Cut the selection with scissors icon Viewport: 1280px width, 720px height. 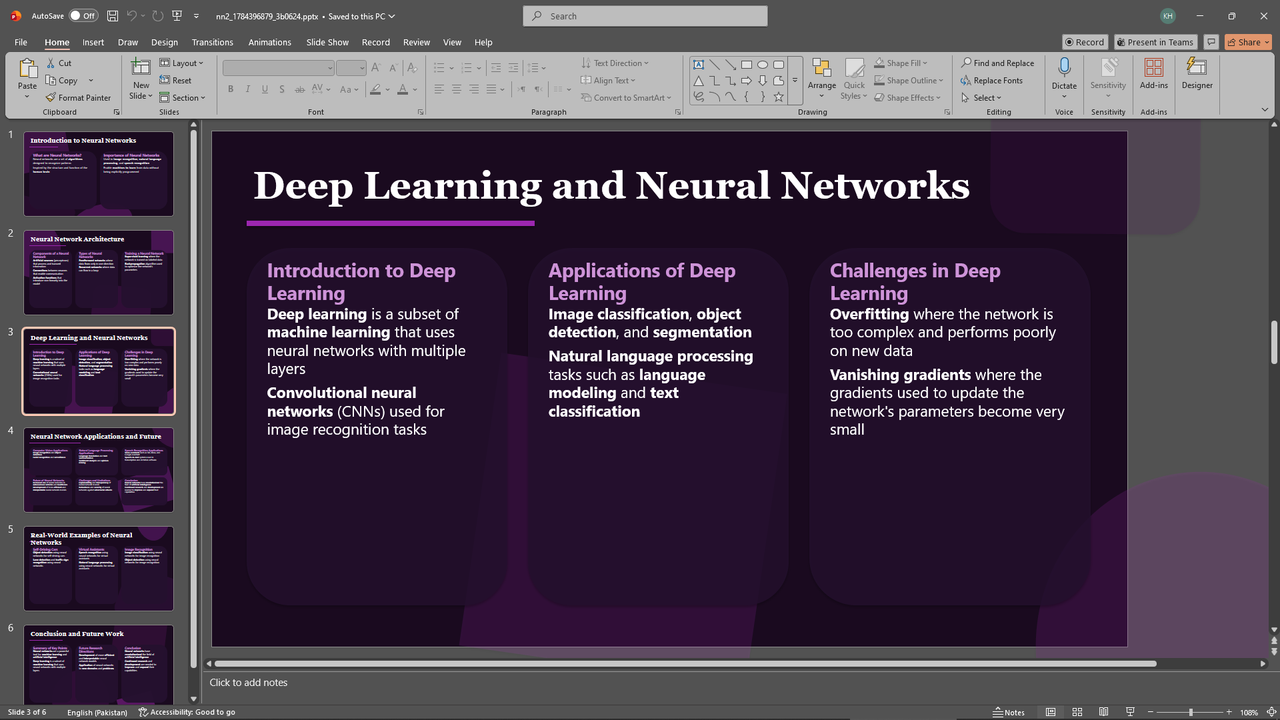[58, 63]
